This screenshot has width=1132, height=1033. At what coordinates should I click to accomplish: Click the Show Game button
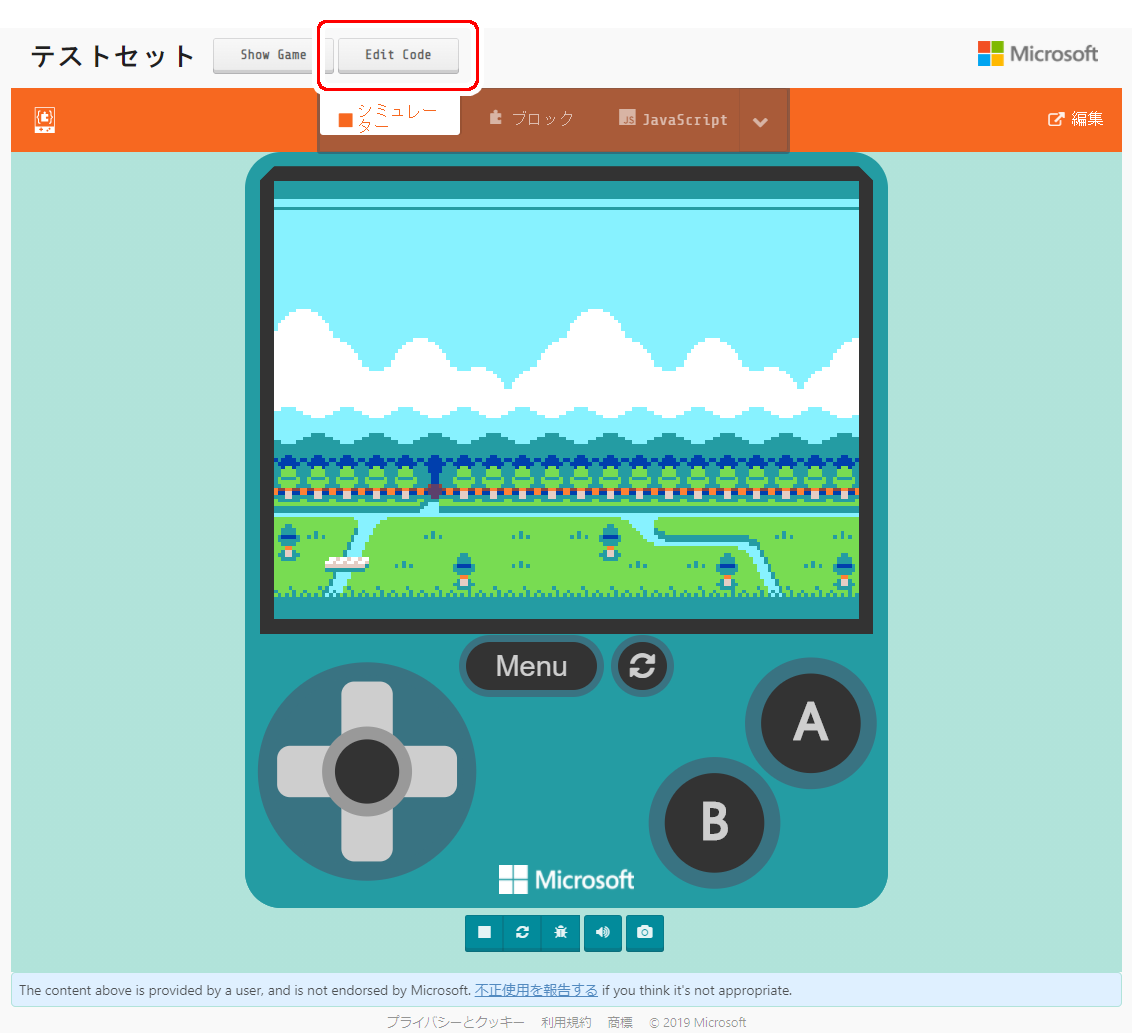273,56
